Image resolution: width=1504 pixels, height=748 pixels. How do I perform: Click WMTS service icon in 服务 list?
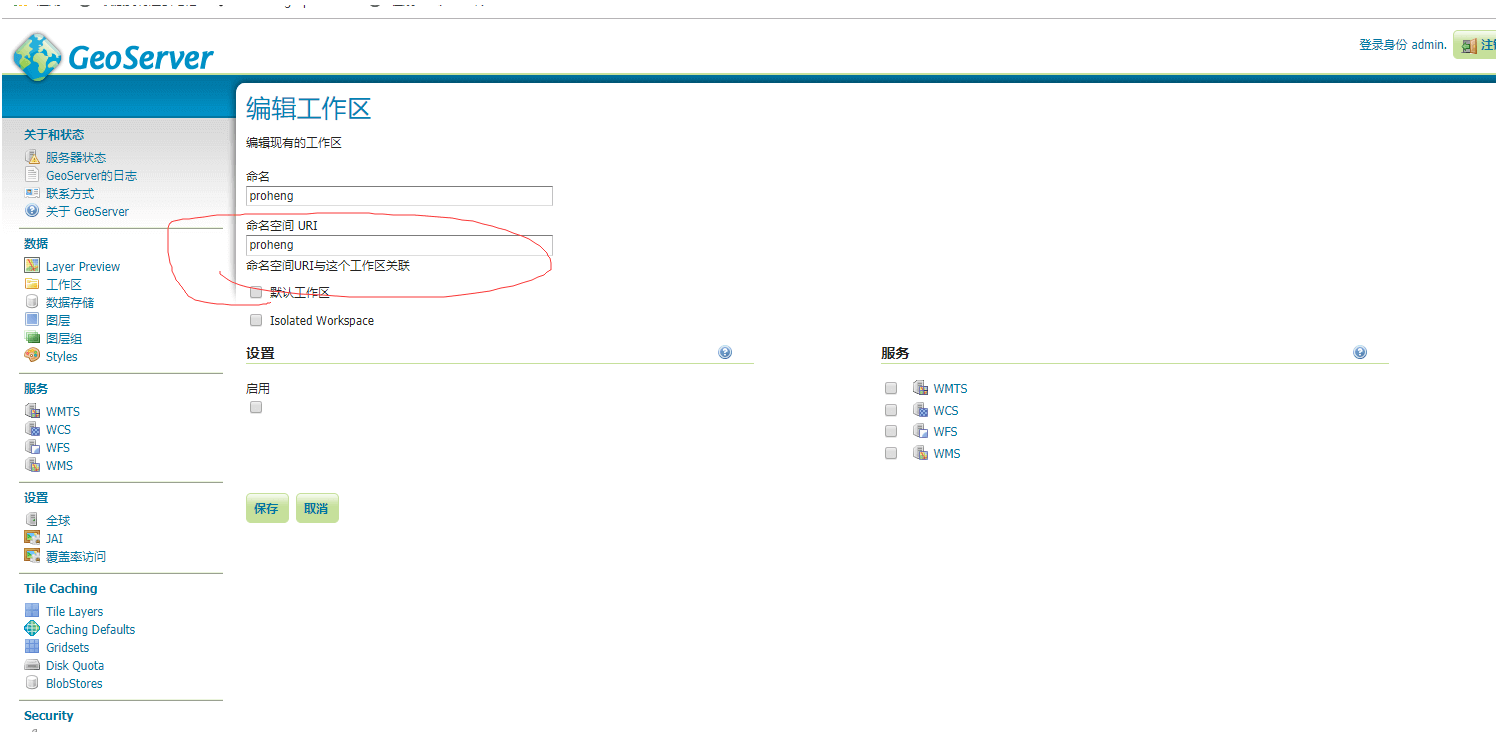click(920, 389)
